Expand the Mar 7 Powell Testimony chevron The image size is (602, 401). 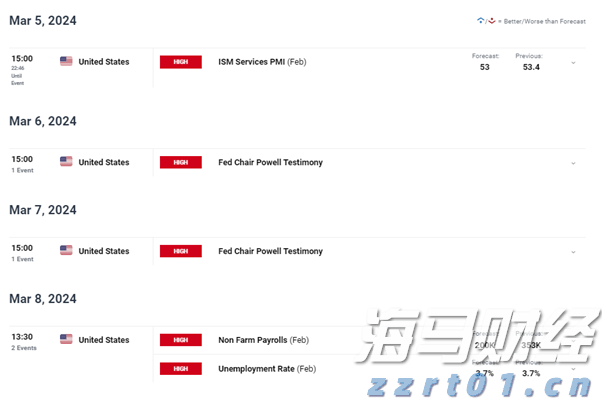pyautogui.click(x=573, y=252)
